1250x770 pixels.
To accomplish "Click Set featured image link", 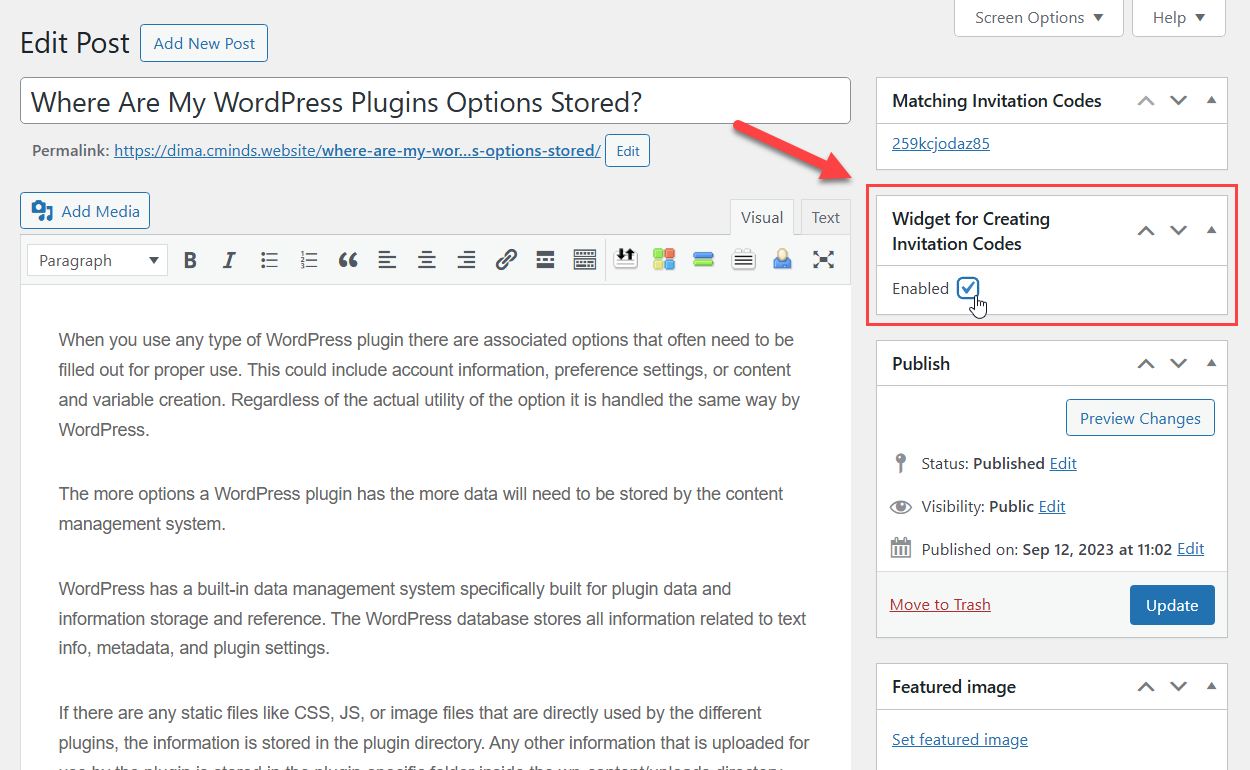I will coord(960,739).
